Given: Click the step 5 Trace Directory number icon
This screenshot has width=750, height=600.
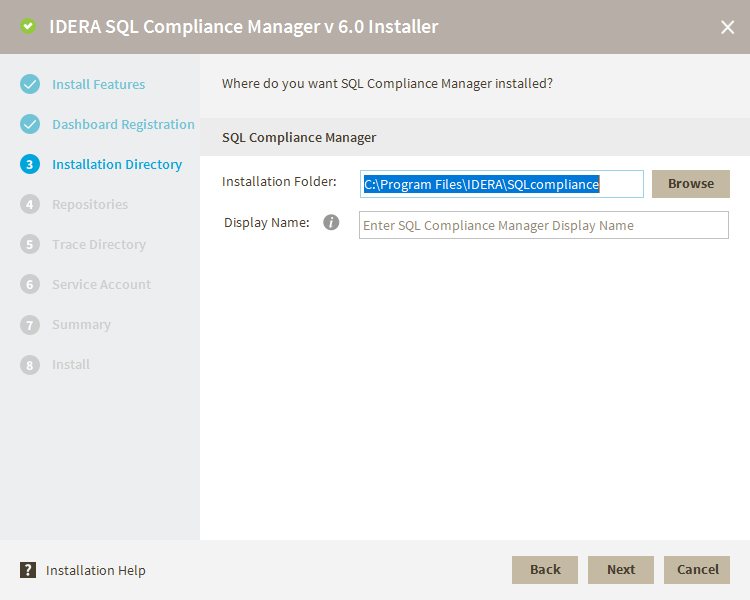Looking at the screenshot, I should tap(30, 244).
